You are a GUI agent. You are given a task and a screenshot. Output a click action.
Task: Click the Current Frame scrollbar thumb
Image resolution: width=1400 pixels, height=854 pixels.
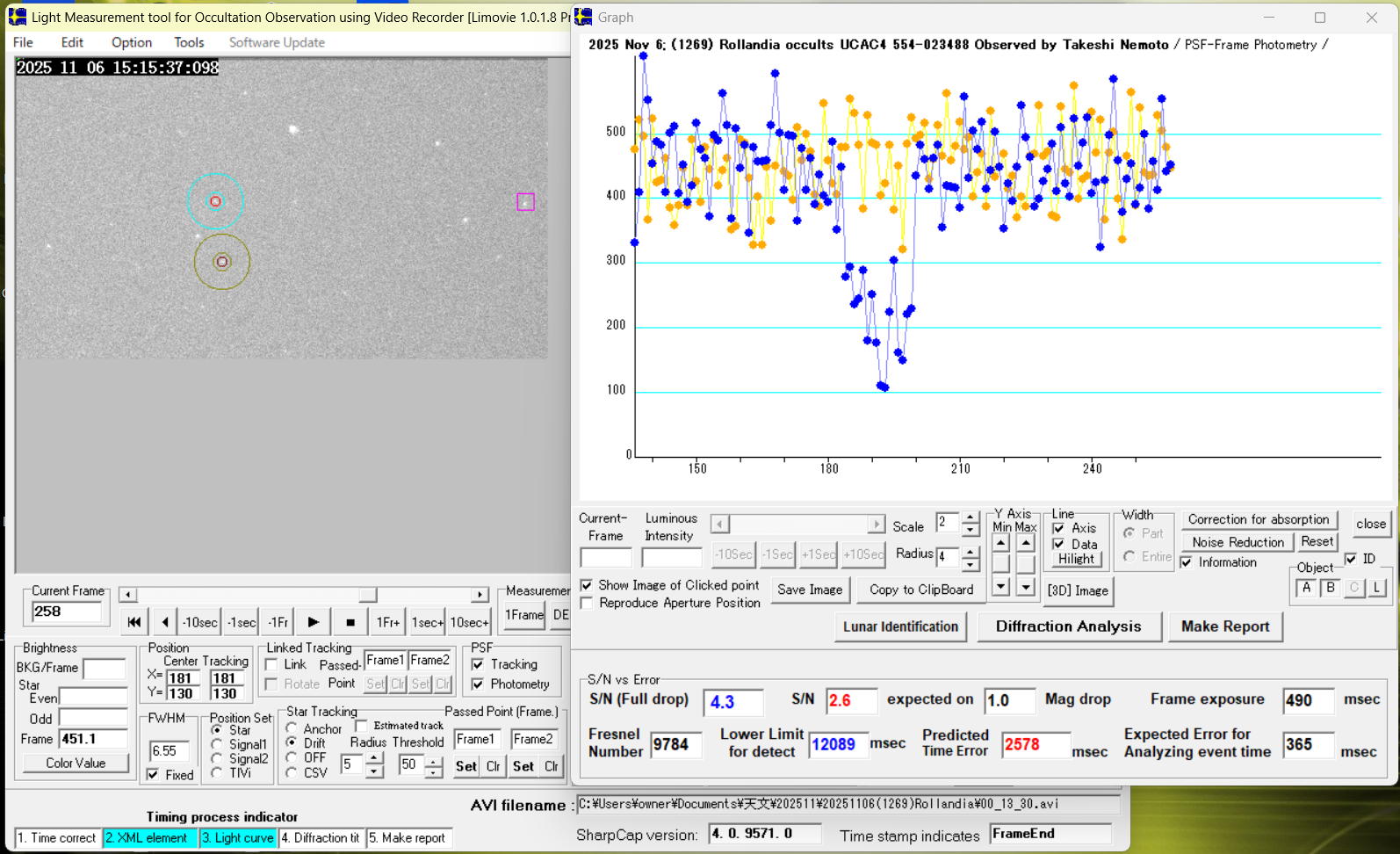(x=368, y=595)
